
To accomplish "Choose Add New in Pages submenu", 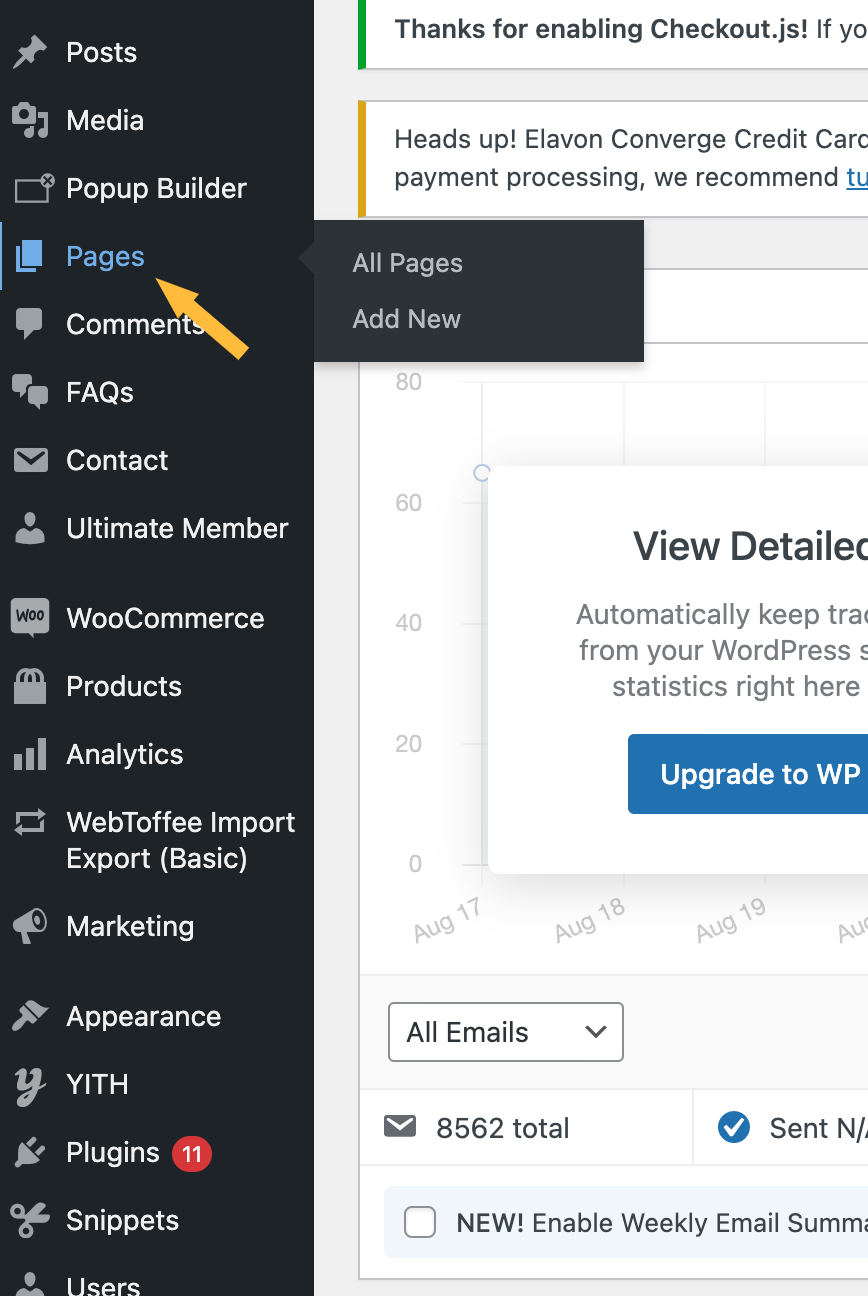I will tap(406, 319).
